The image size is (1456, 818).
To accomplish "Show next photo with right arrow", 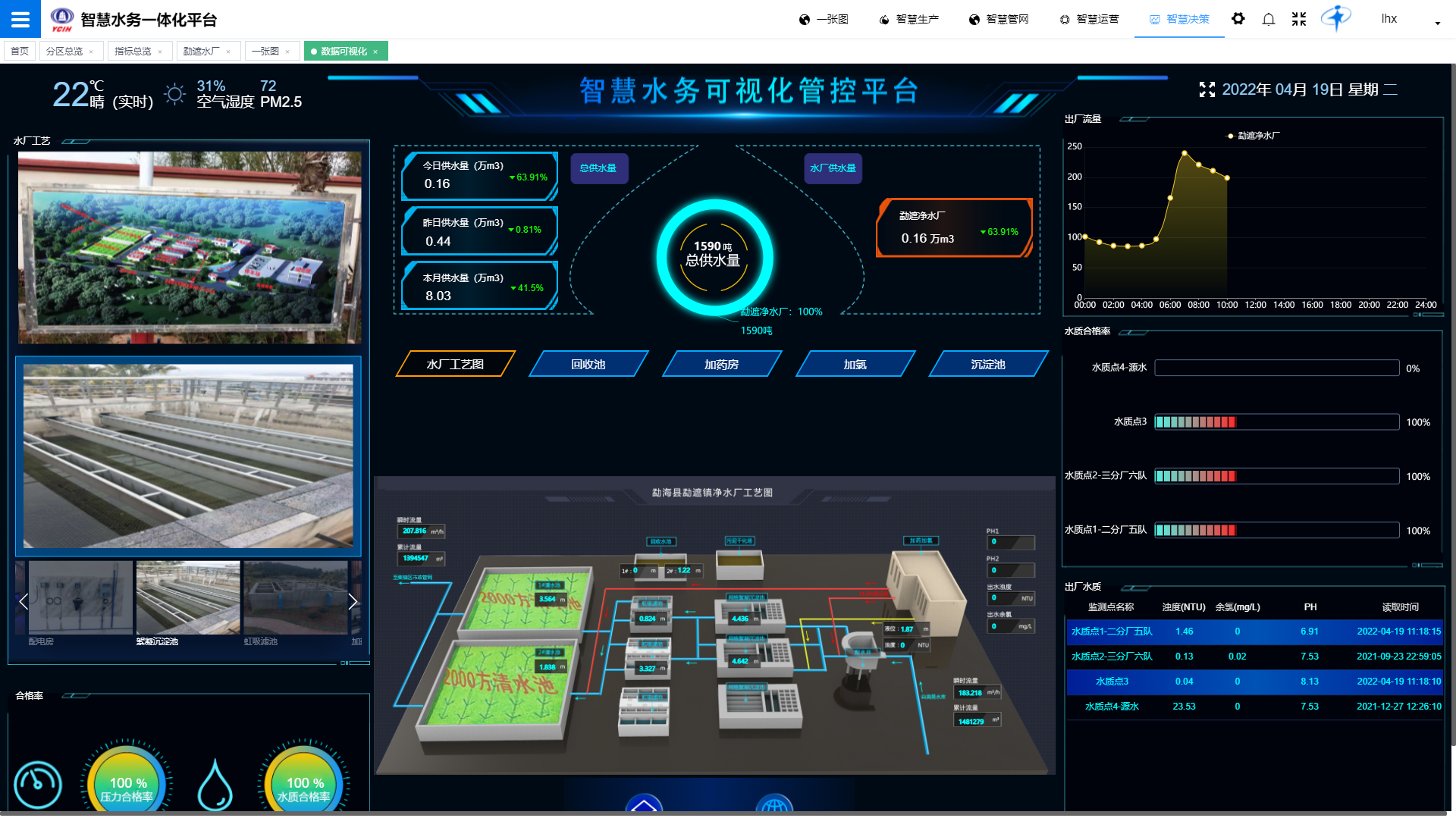I will tap(353, 602).
